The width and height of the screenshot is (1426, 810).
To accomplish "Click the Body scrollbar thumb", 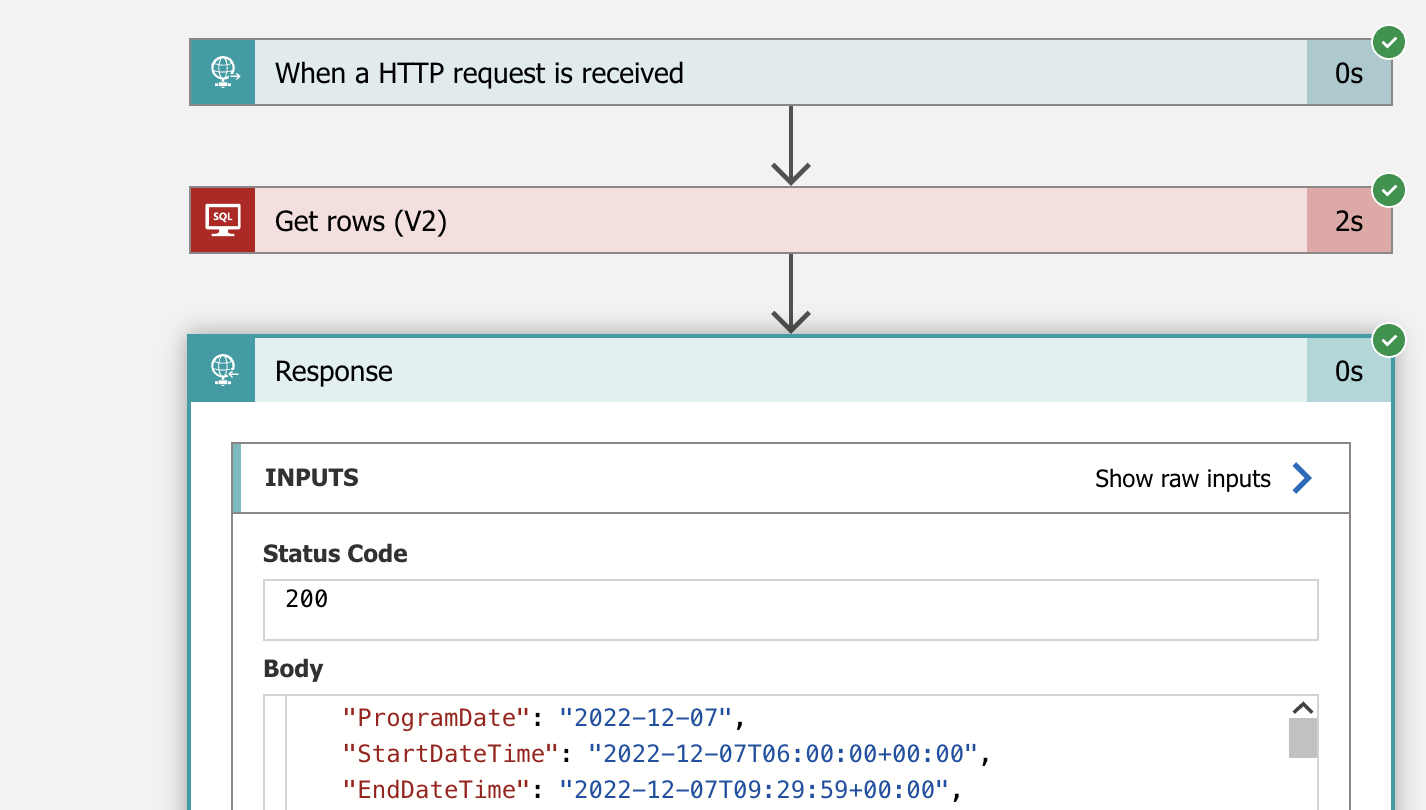I will point(1302,738).
